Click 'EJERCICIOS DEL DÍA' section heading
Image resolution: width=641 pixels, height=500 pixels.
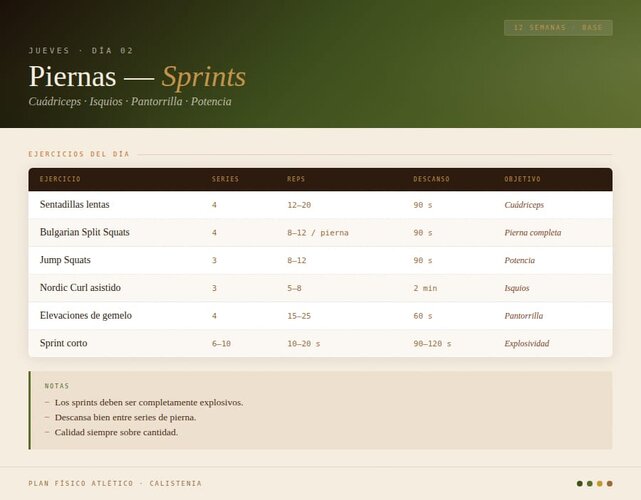[79, 154]
